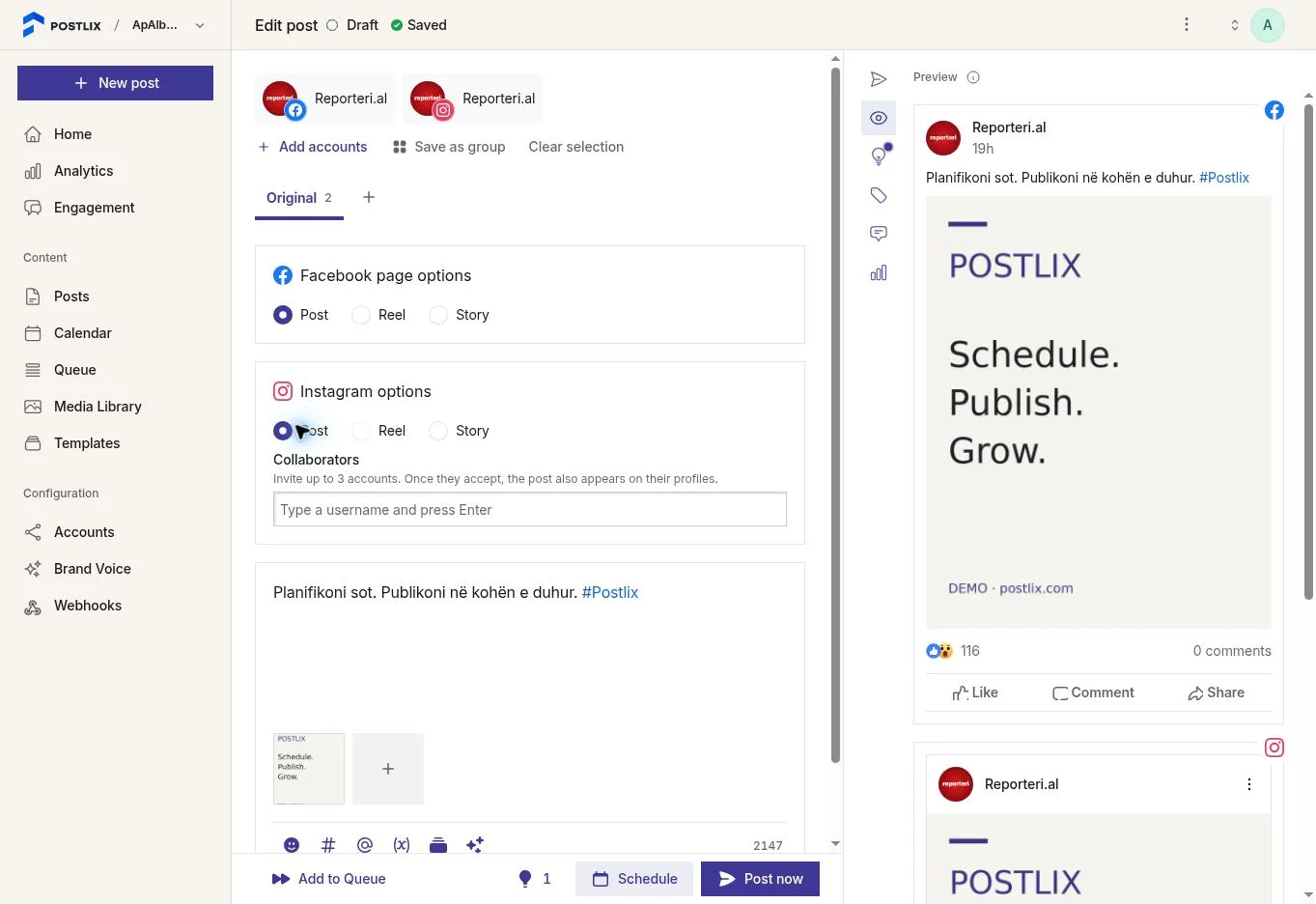Open the lightbulb suggestions icon
Image resolution: width=1316 pixels, height=904 pixels.
[879, 156]
